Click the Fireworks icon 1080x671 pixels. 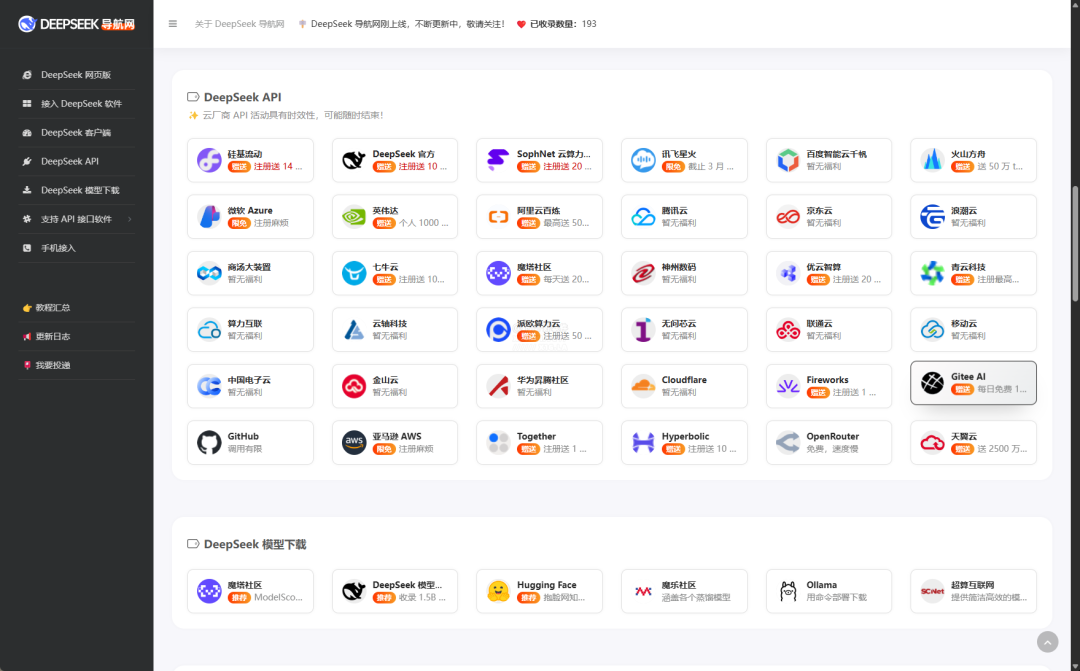[x=788, y=386]
